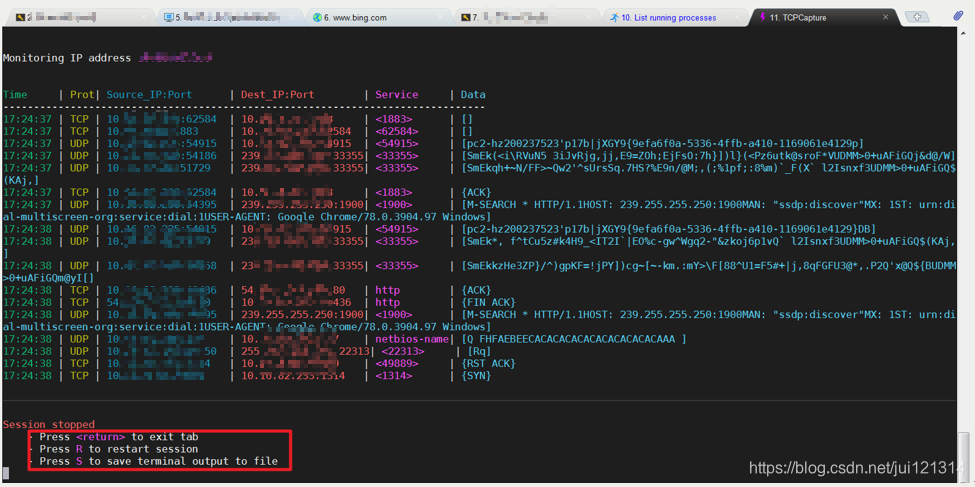Click the 'Source_IP:Port' column header
The width and height of the screenshot is (975, 487).
(x=149, y=95)
